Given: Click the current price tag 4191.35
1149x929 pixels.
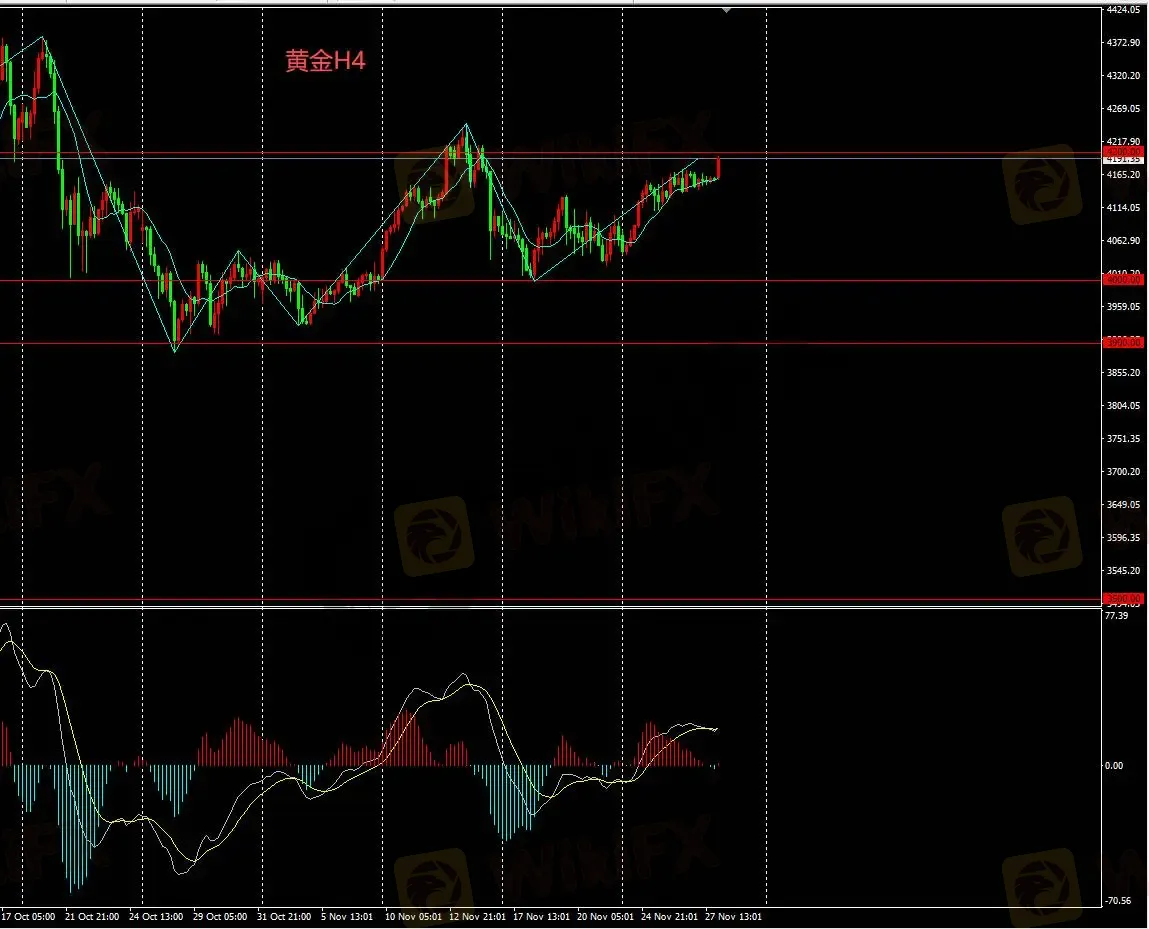Looking at the screenshot, I should (1123, 159).
